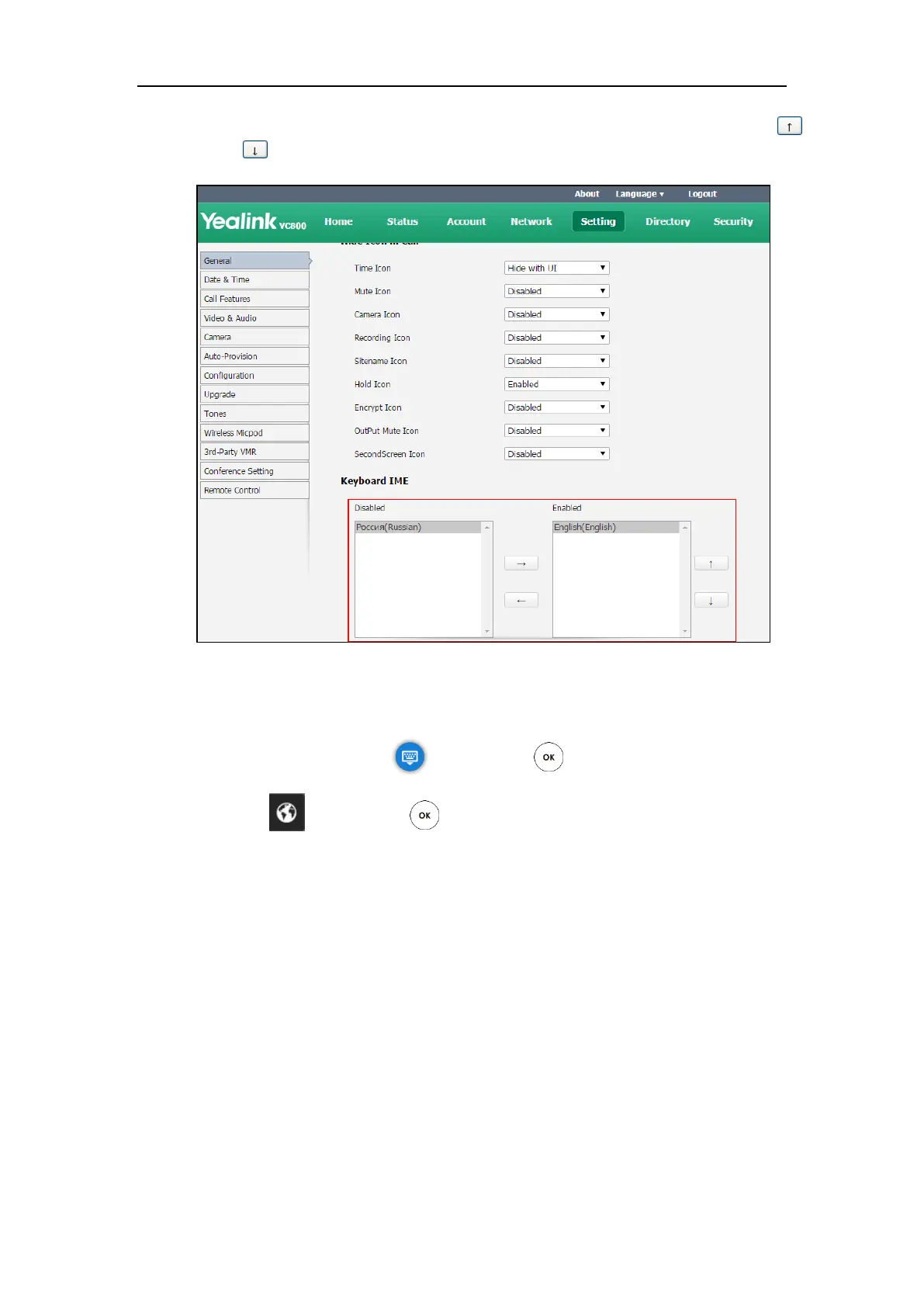Viewport: 924px width, 1307px height.
Task: Open the Recording Icon dropdown
Action: coord(557,338)
